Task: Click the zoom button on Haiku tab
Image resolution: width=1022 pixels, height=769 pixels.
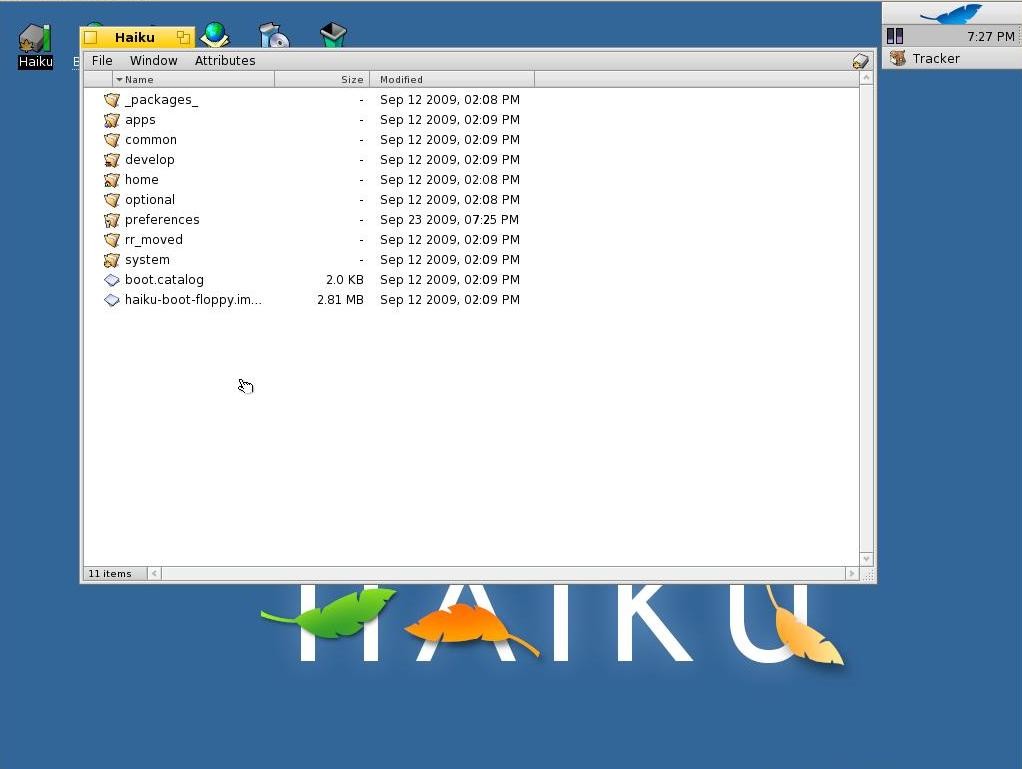Action: point(183,37)
